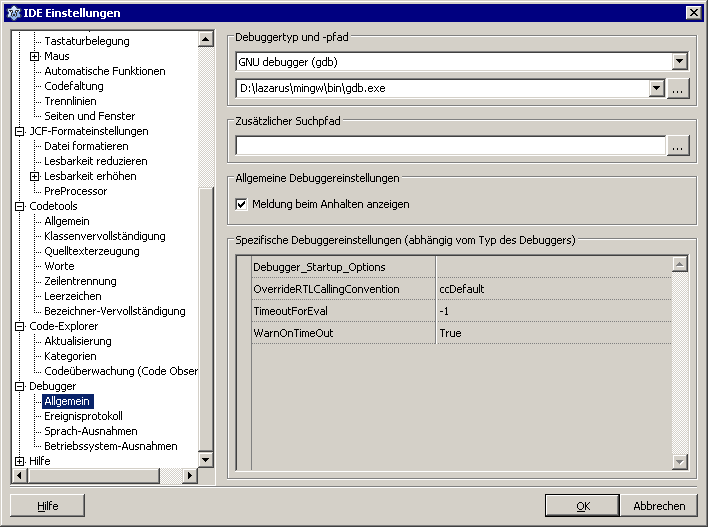The height and width of the screenshot is (527, 708).
Task: Open the debugger path dropdown list
Action: (x=657, y=89)
